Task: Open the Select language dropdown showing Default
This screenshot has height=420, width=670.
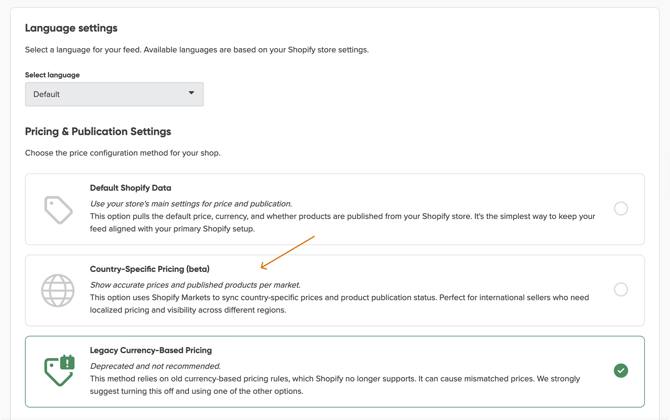Action: pyautogui.click(x=114, y=94)
